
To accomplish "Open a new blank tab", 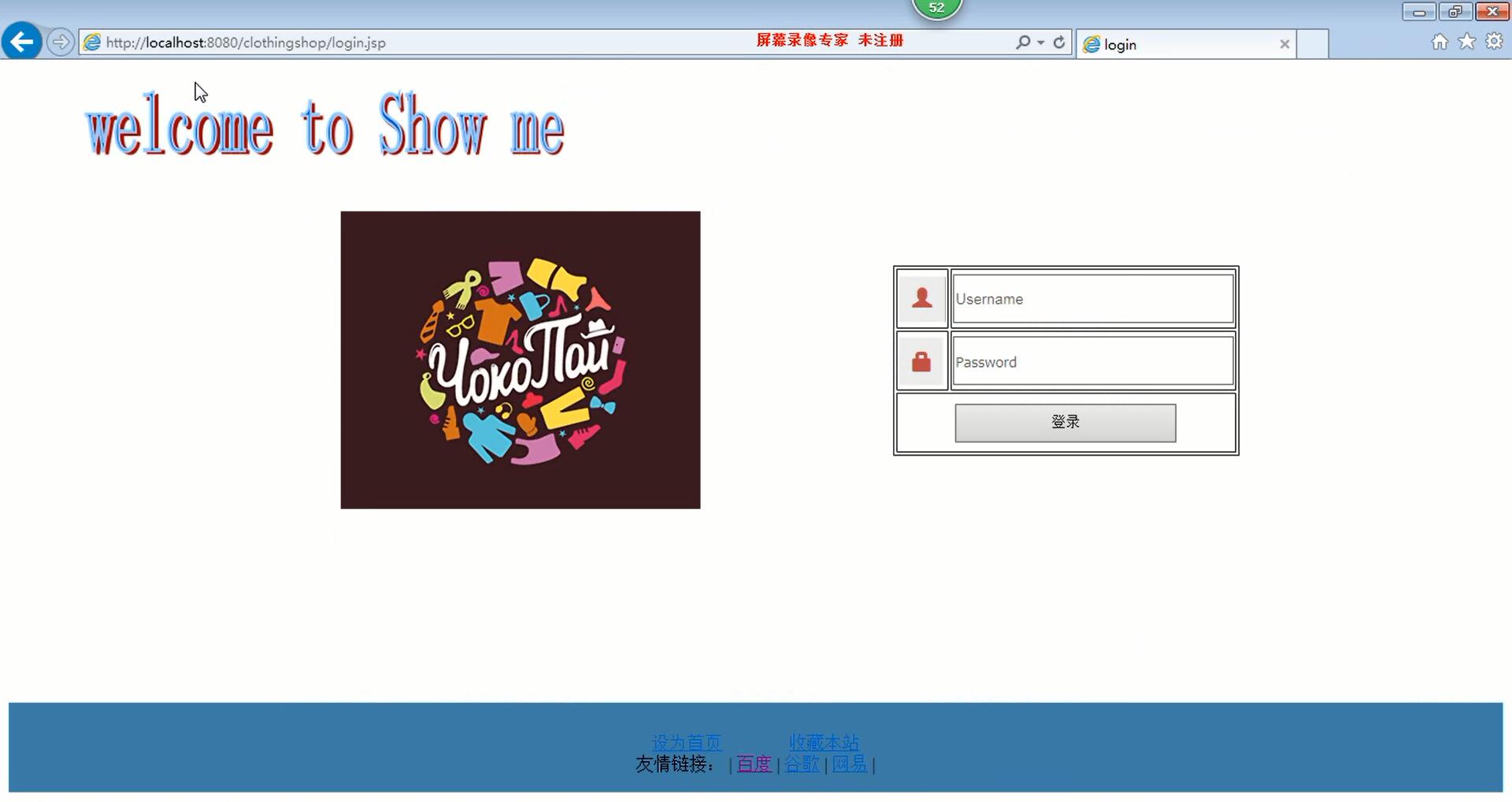I will tap(1313, 44).
